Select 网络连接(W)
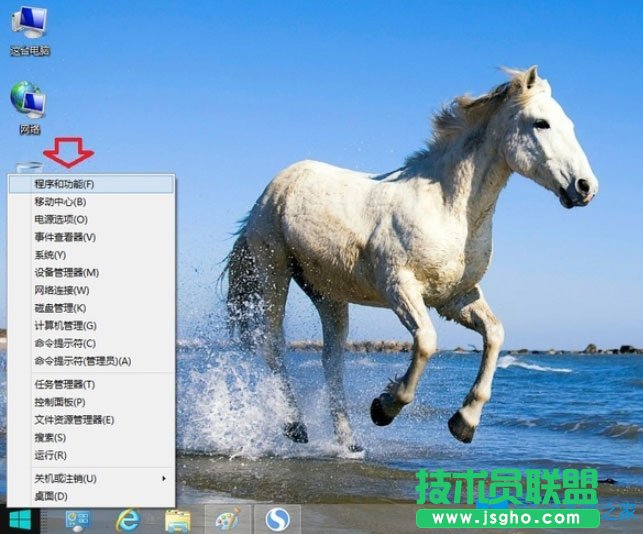 point(91,290)
